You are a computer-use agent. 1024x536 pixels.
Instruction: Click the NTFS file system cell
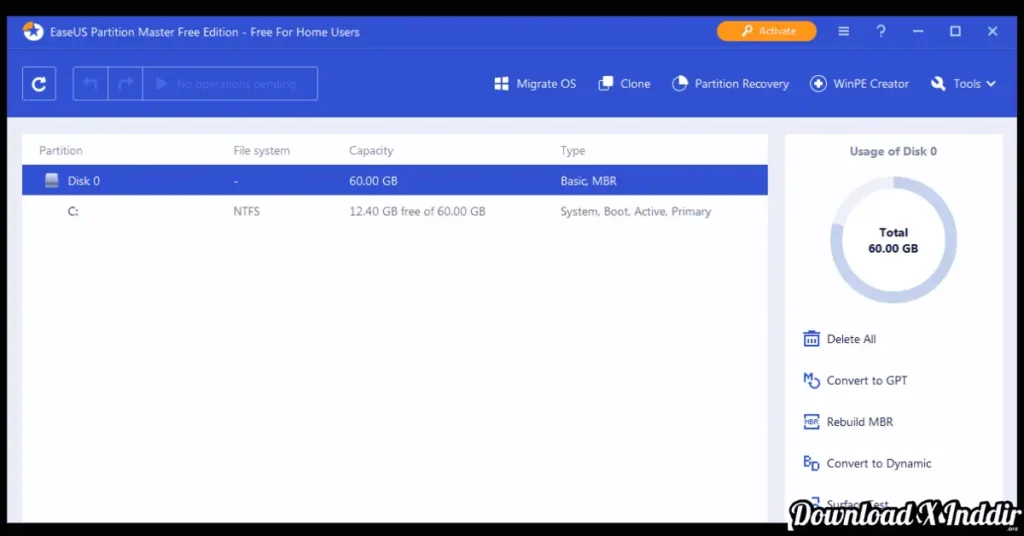(x=246, y=211)
